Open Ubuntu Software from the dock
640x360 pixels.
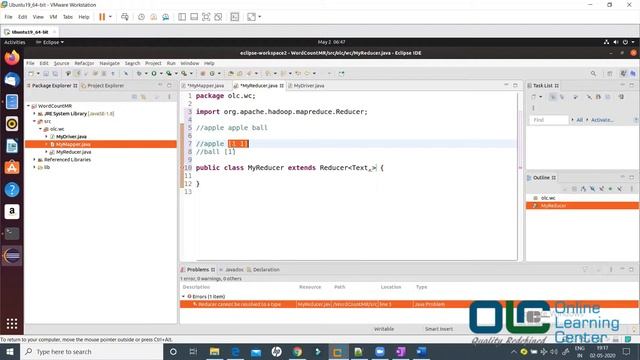pyautogui.click(x=12, y=168)
